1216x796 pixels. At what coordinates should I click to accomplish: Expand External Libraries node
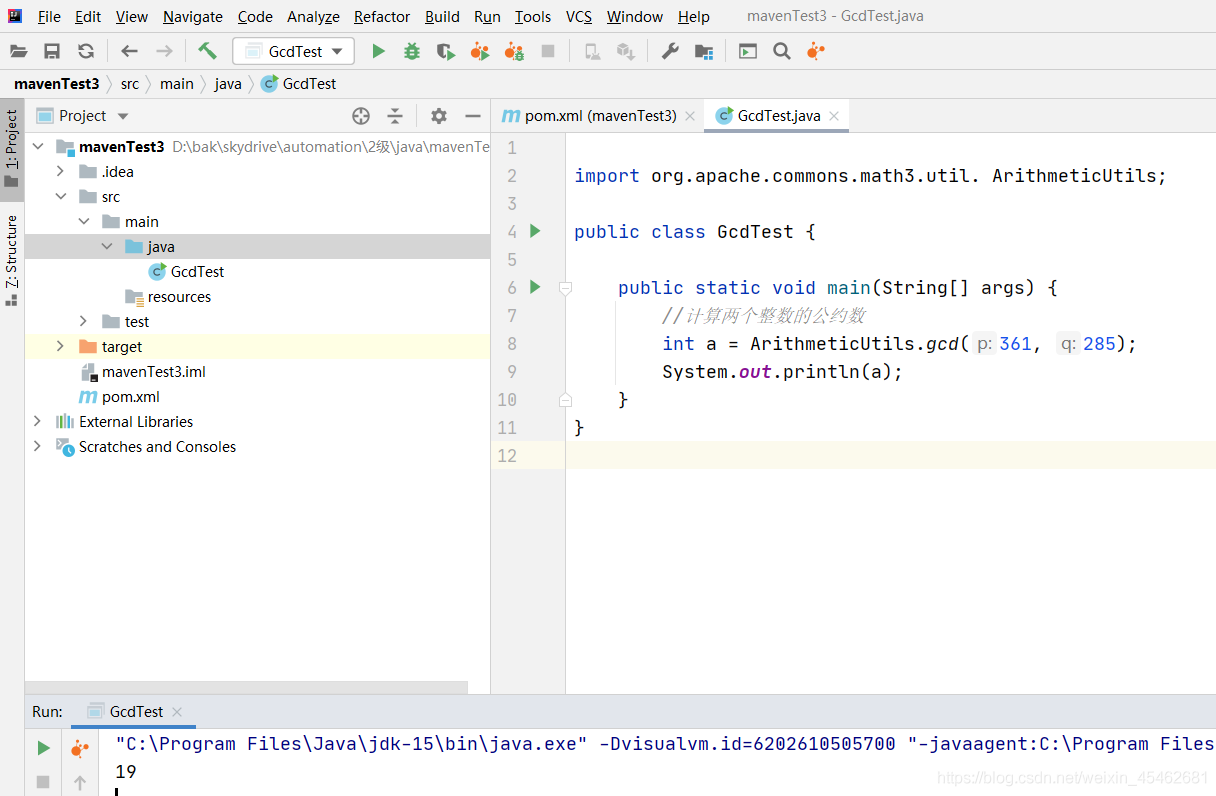point(38,421)
